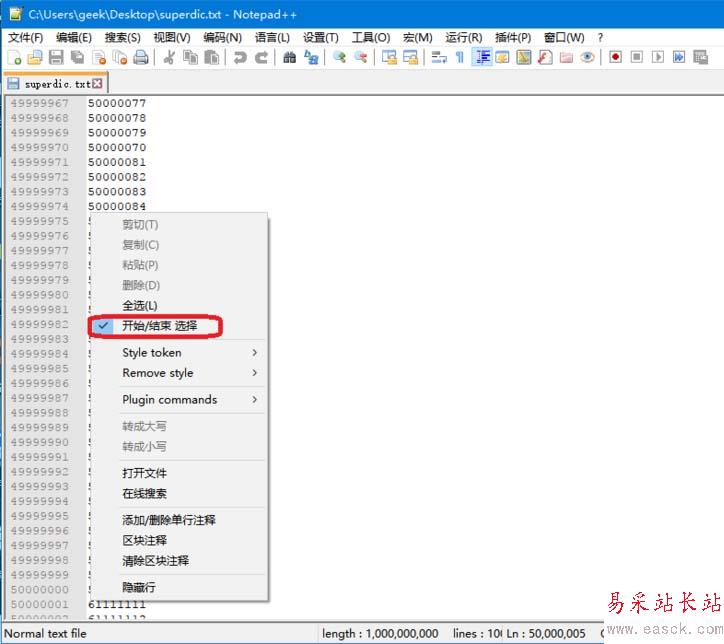Screen dimensions: 724x644
Task: Click the Save file floppy icon
Action: [56, 58]
